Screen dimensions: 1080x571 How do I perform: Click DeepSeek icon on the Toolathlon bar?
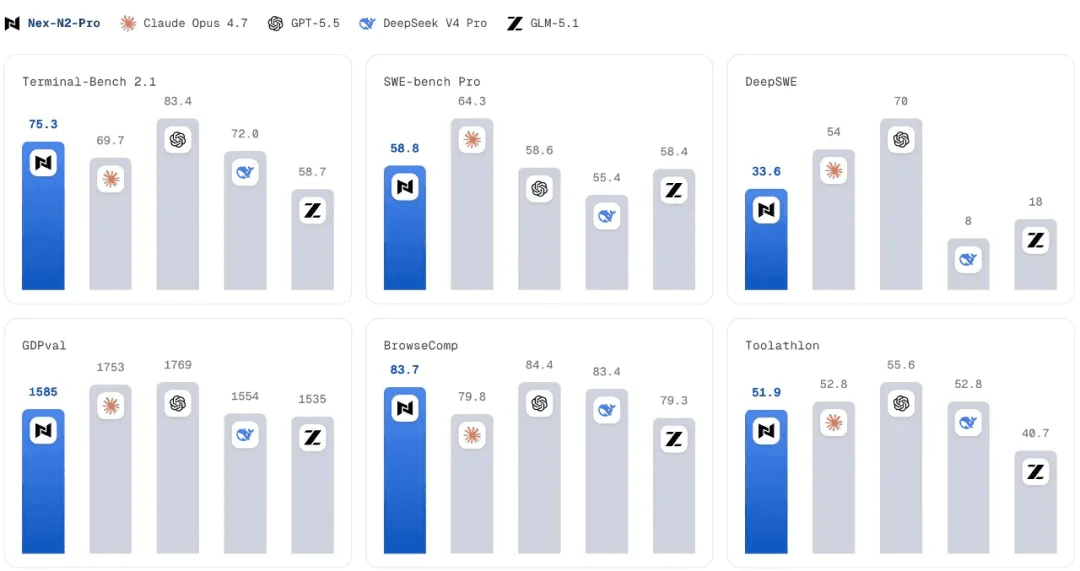click(968, 423)
